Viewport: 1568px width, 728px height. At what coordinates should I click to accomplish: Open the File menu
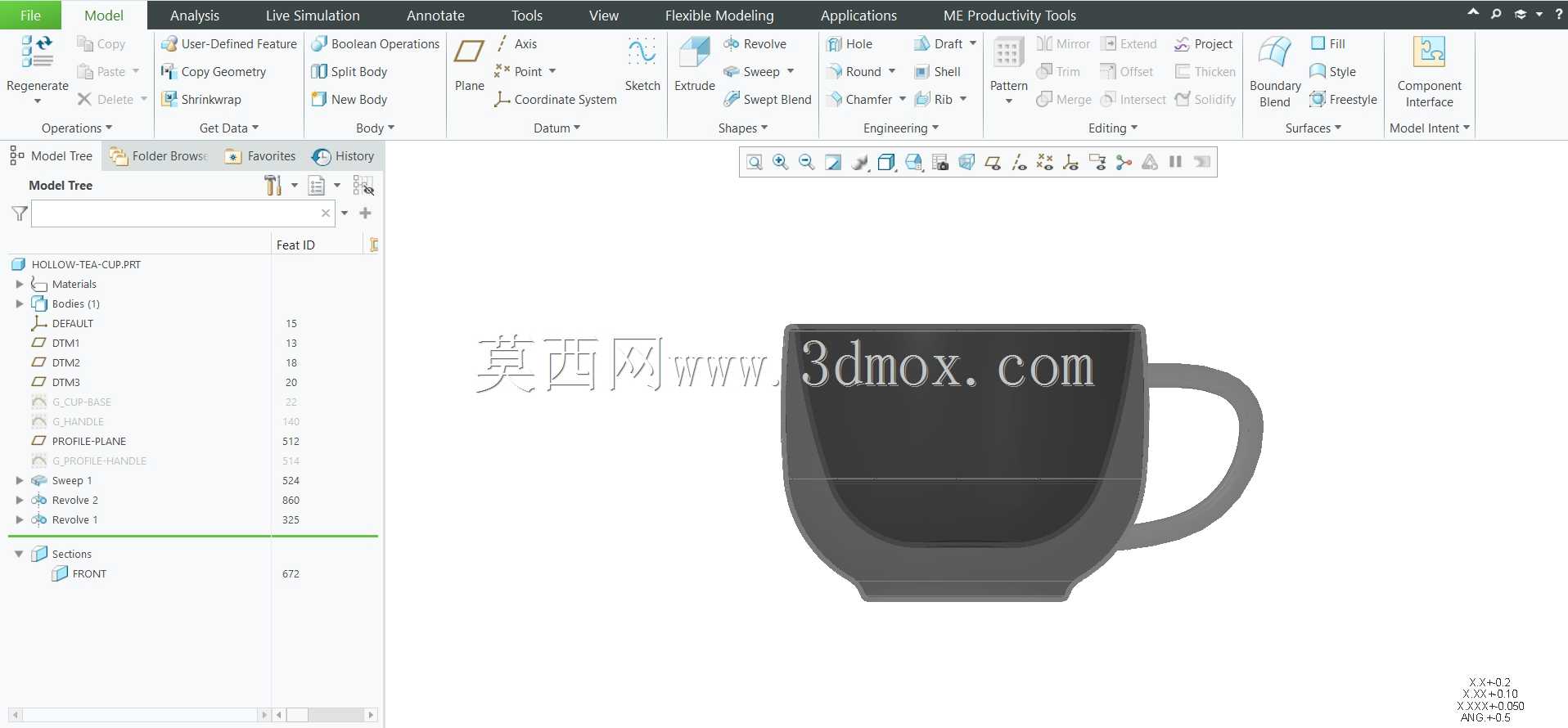[30, 16]
